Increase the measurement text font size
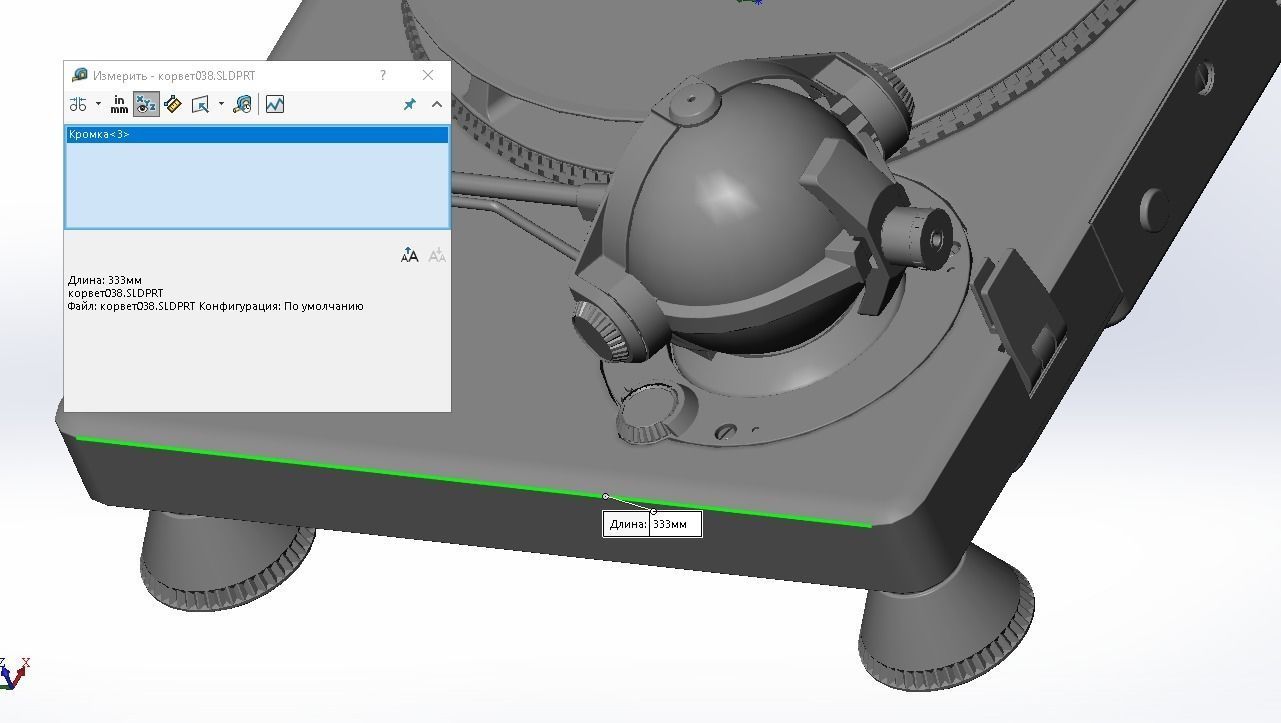 (x=409, y=256)
